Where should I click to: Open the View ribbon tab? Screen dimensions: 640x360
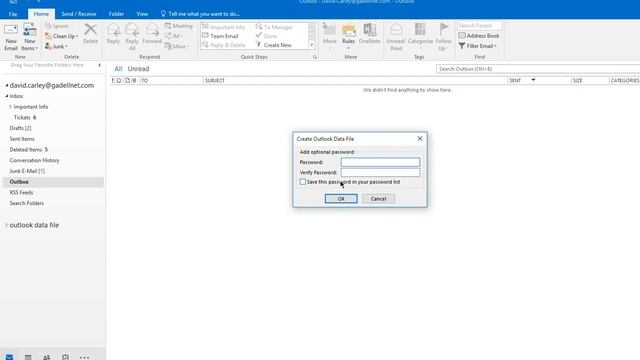pos(142,14)
